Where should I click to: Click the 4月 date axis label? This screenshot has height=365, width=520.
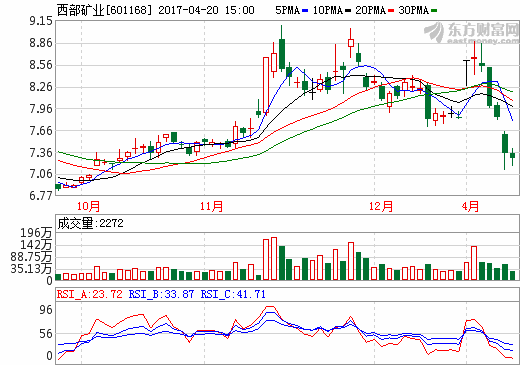[x=470, y=206]
